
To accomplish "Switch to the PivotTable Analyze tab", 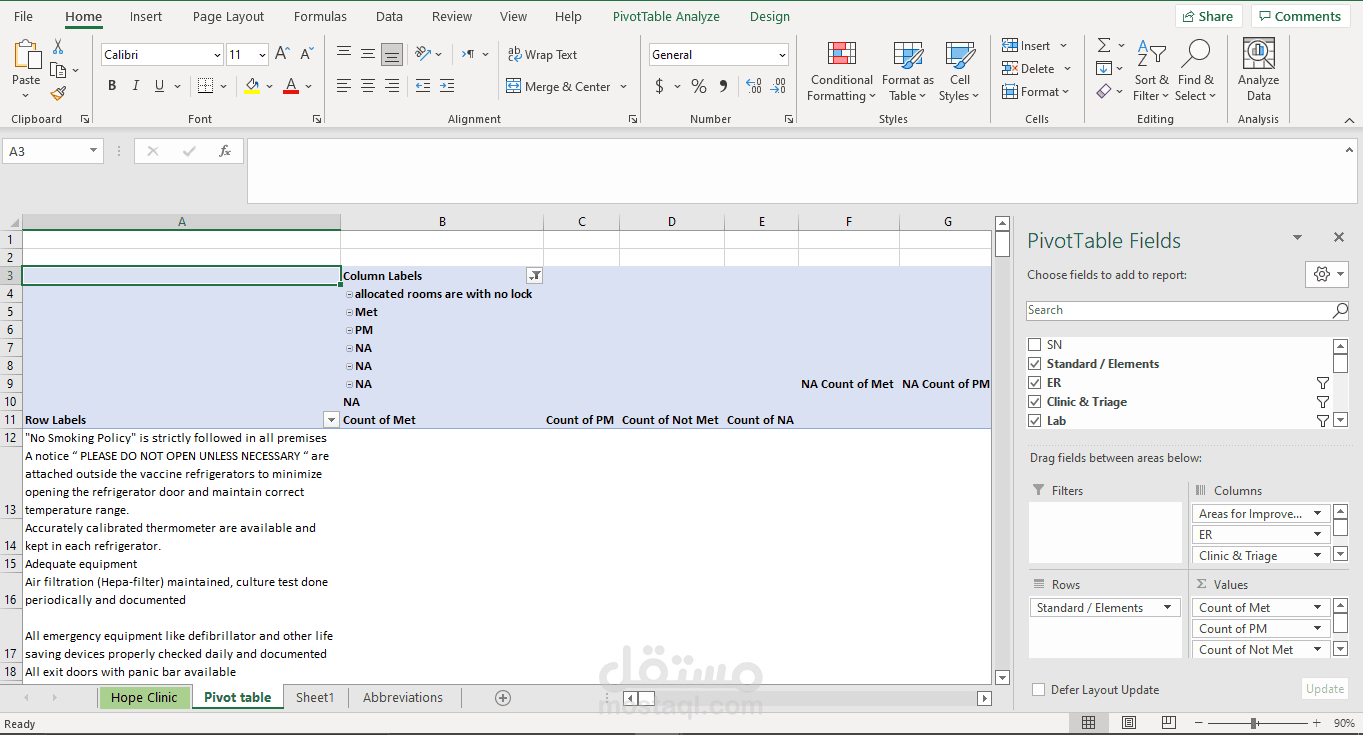I will click(x=666, y=16).
